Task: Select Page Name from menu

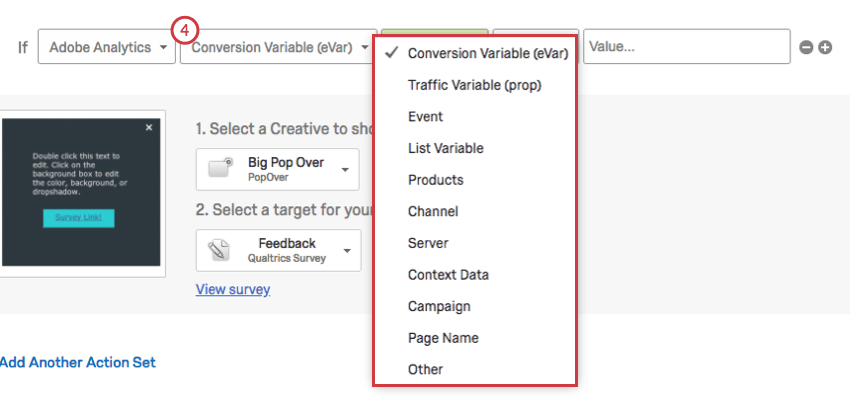Action: click(x=443, y=338)
